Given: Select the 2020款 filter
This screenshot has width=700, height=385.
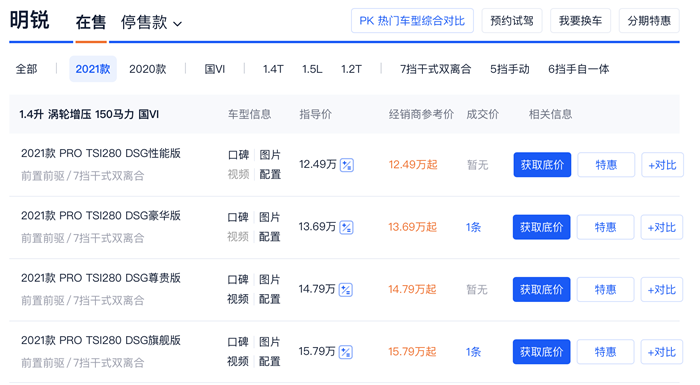Looking at the screenshot, I should coord(148,69).
